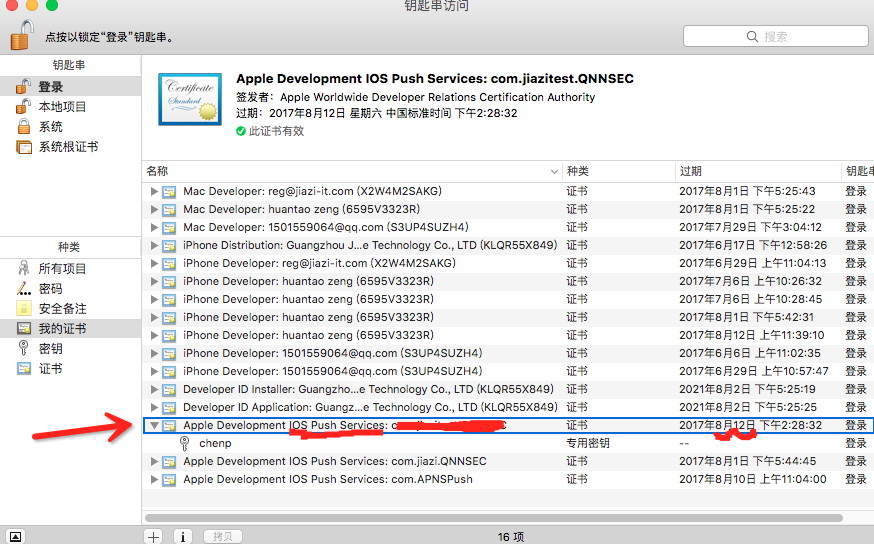Click the green certificate valid checkmark
Screen dimensions: 874x544
pyautogui.click(x=241, y=131)
